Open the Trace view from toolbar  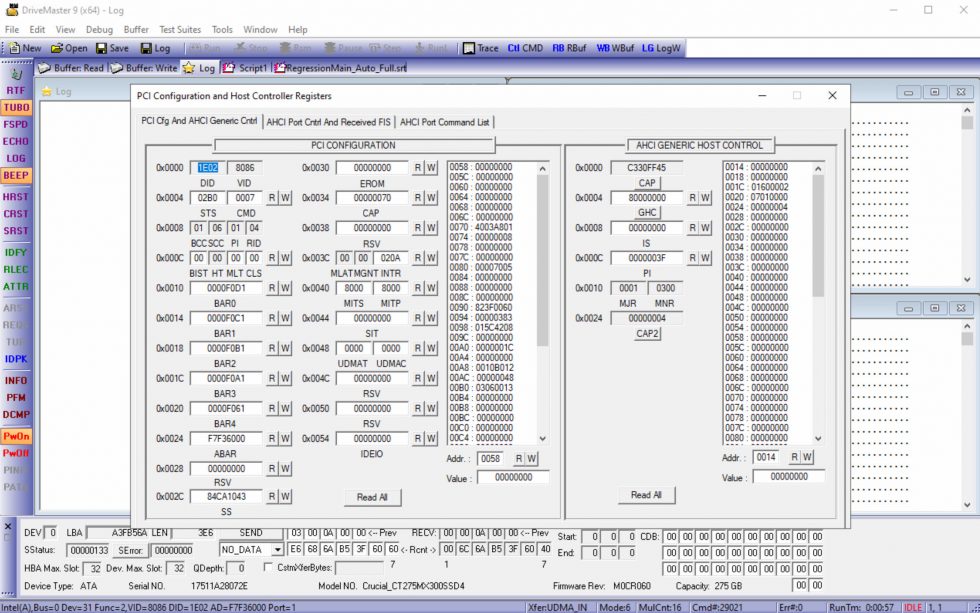(480, 48)
